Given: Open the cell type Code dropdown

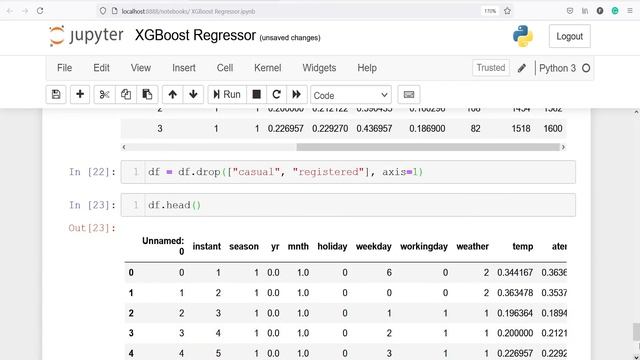Looking at the screenshot, I should click(x=351, y=95).
